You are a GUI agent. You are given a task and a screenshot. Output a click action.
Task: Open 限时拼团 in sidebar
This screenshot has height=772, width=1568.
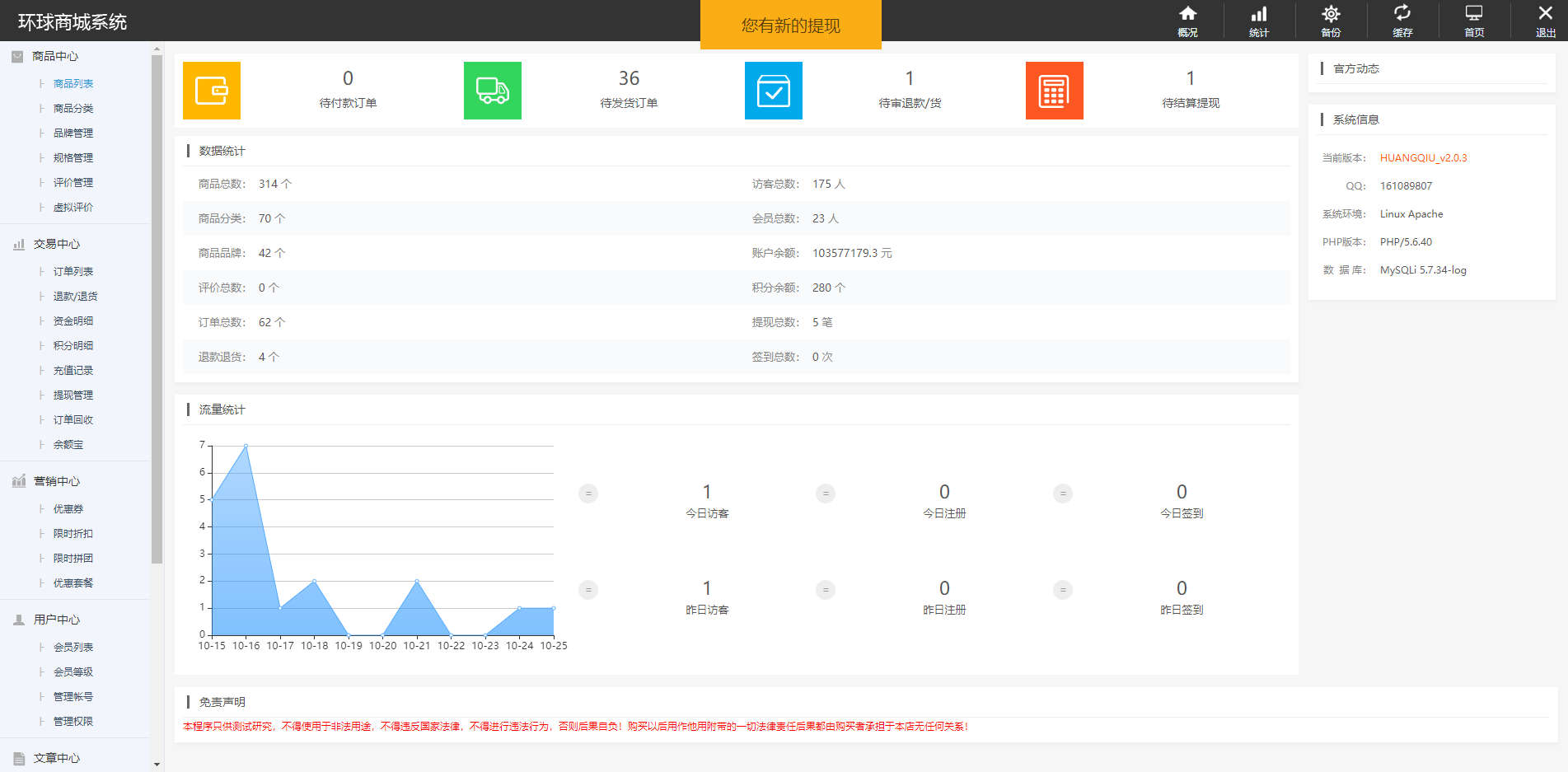(x=73, y=559)
